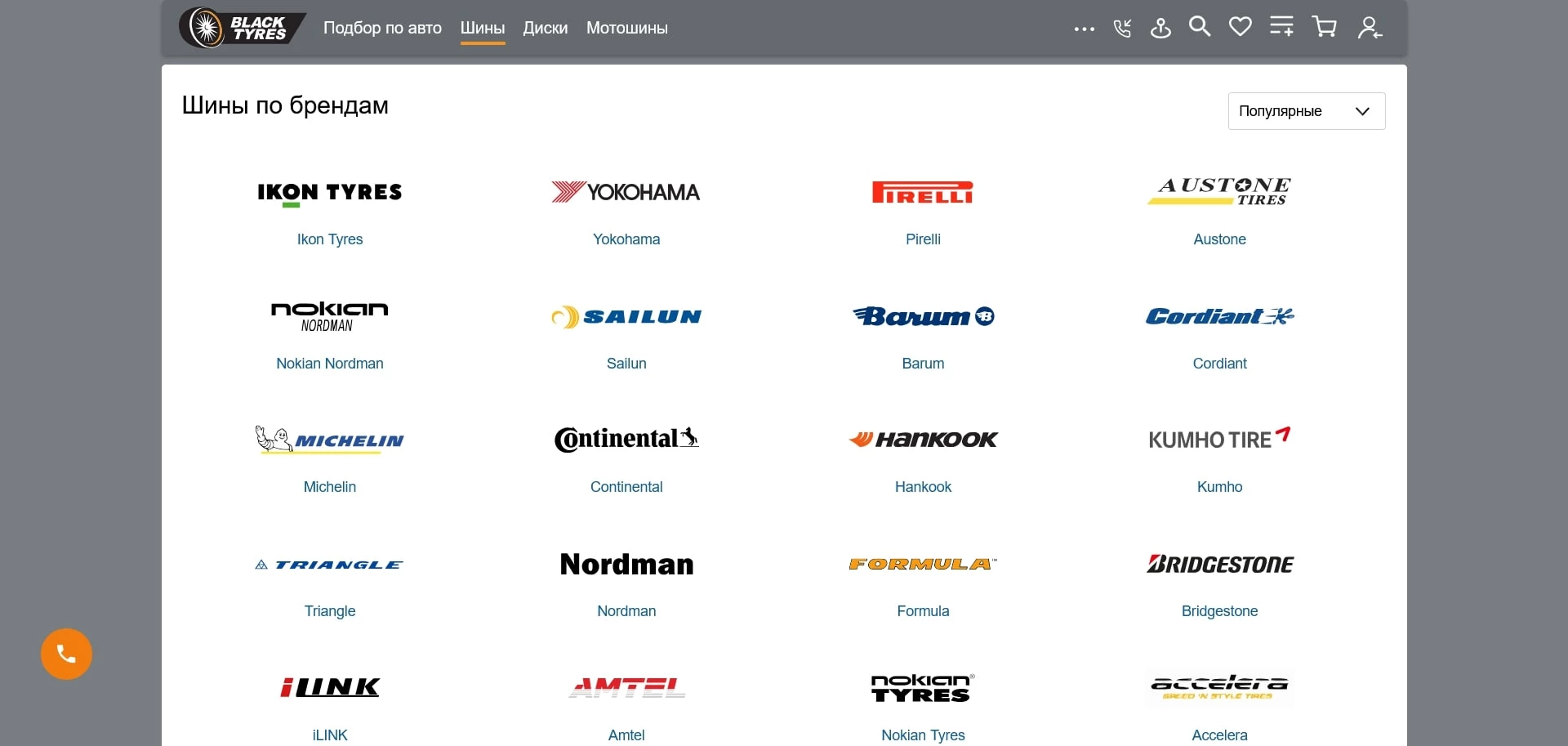Screen dimensions: 1568x746
Task: Click the Pirelli logo image
Action: (923, 192)
